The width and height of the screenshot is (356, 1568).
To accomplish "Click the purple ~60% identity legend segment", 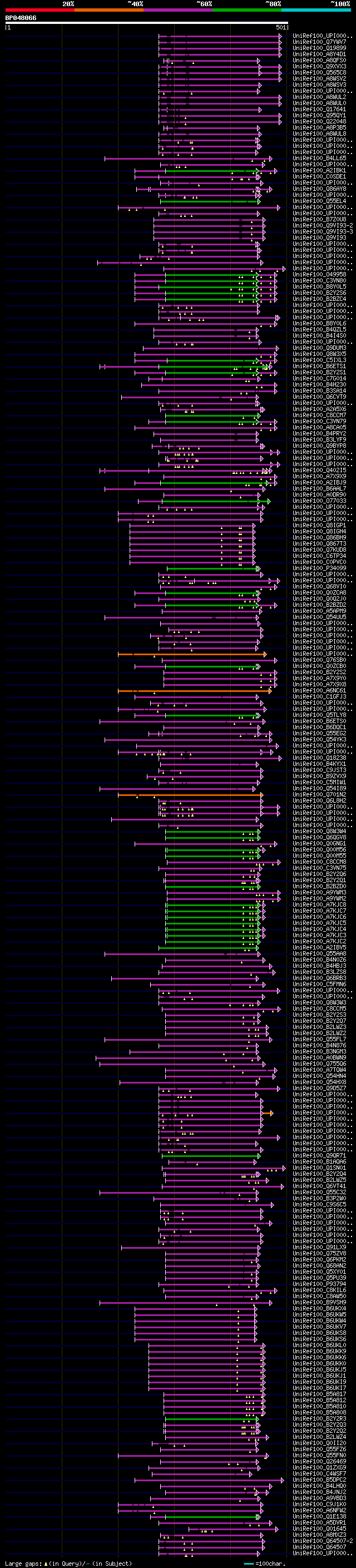I will pyautogui.click(x=179, y=10).
